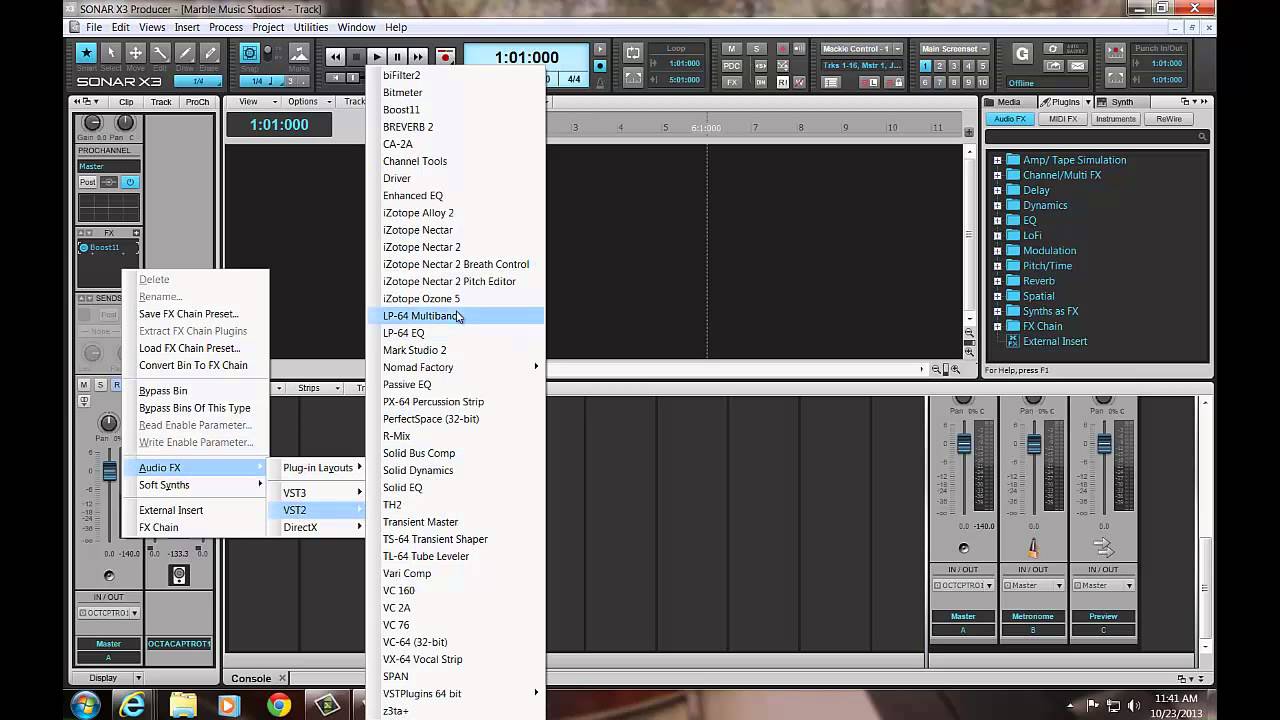Open the Utilities menu
1280x720 pixels.
pyautogui.click(x=311, y=27)
